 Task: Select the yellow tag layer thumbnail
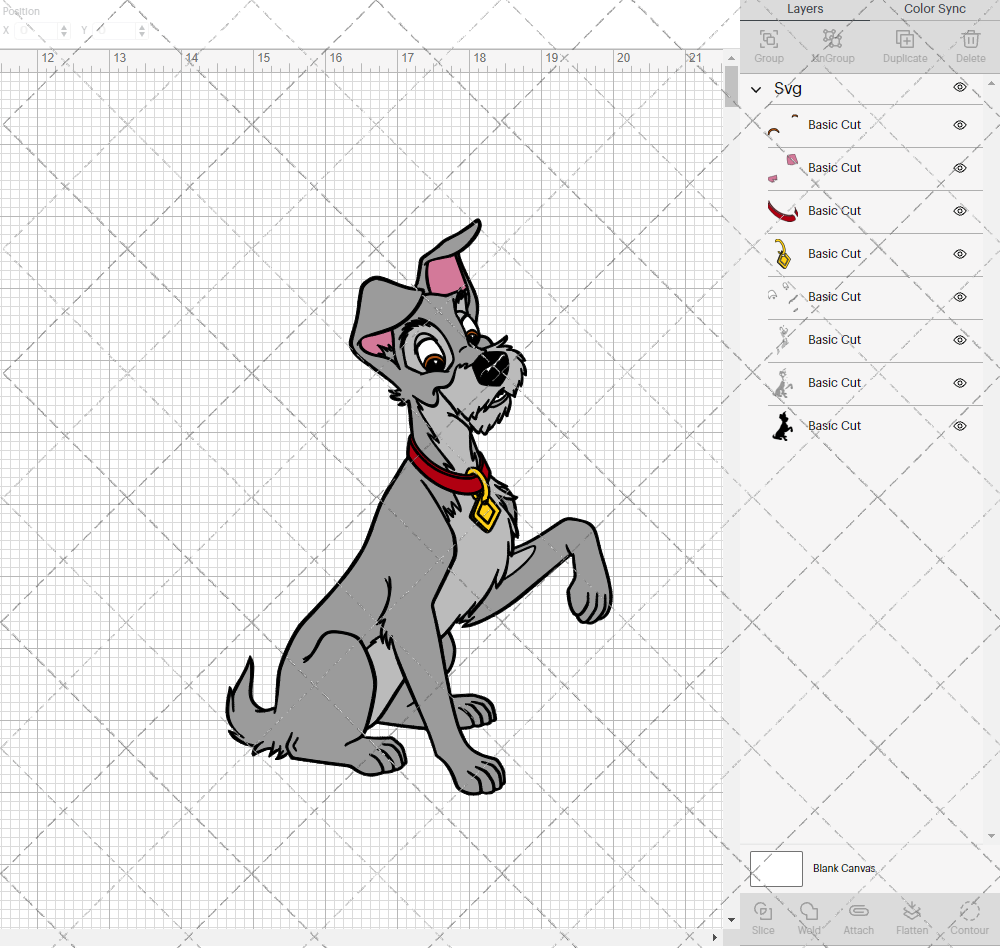pyautogui.click(x=783, y=254)
